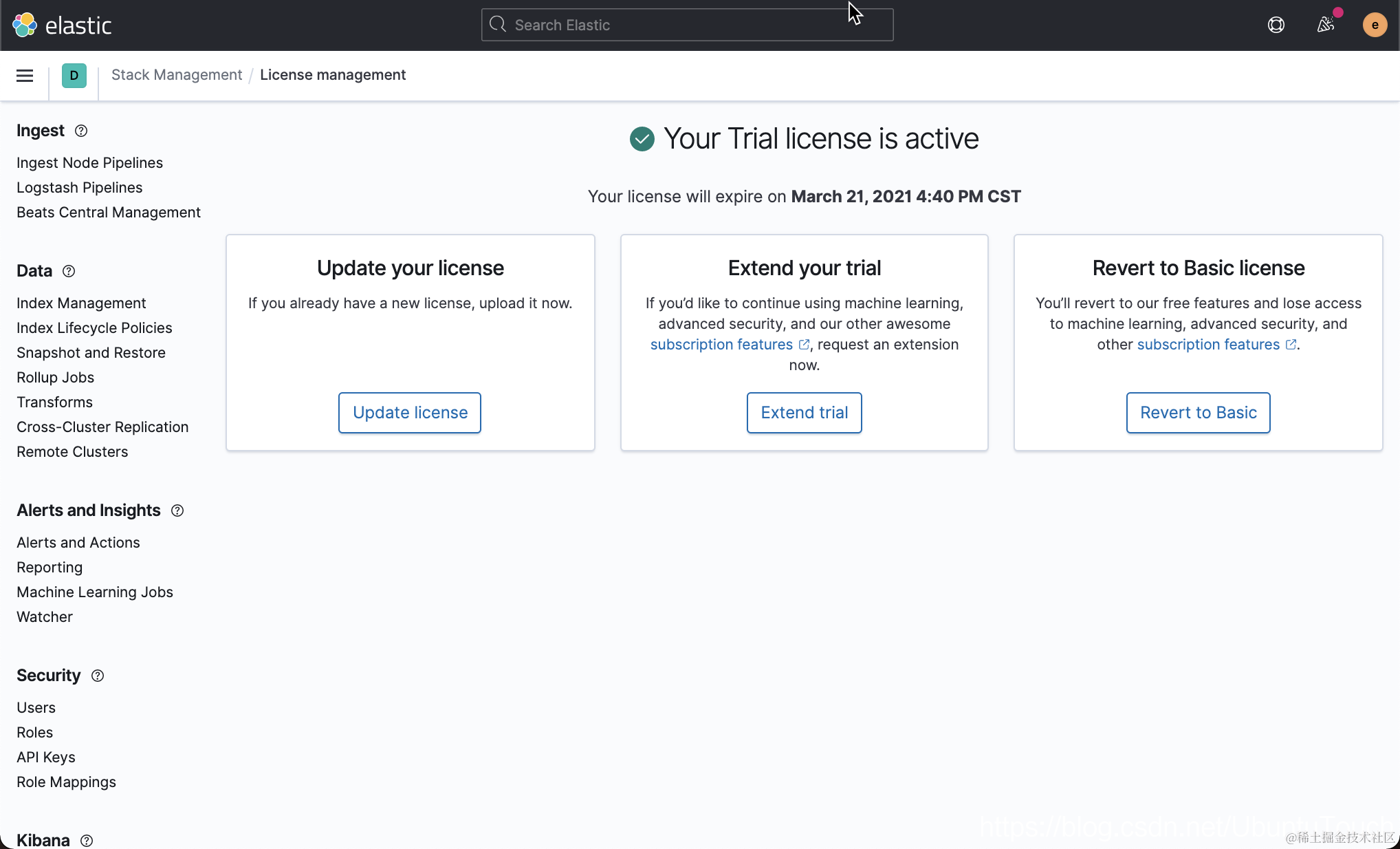Viewport: 1400px width, 849px height.
Task: Click help icon next to Data
Action: tap(69, 271)
